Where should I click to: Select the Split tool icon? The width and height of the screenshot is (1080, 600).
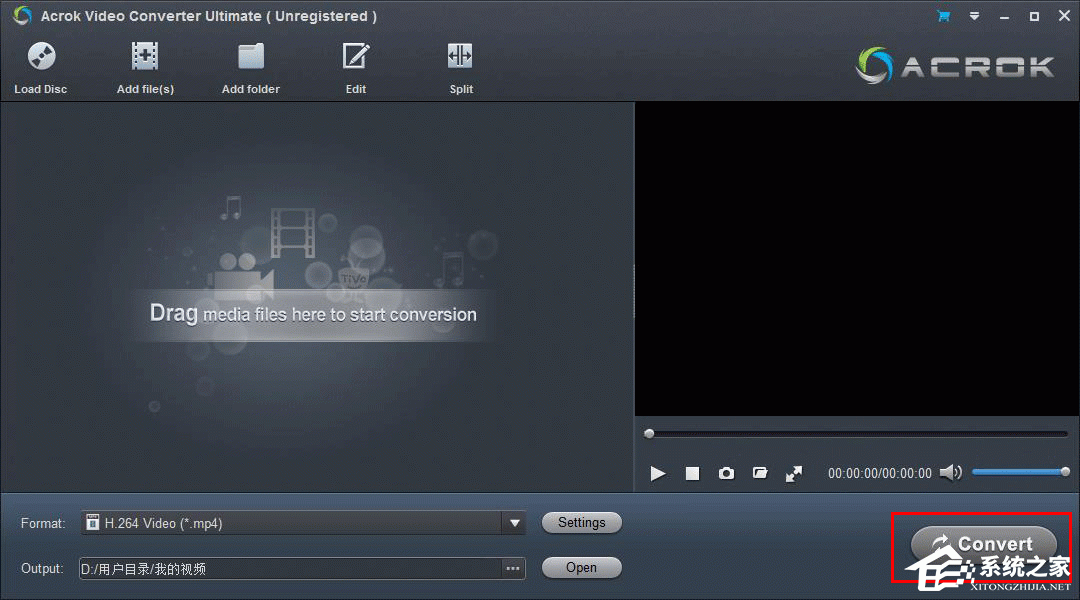point(460,57)
